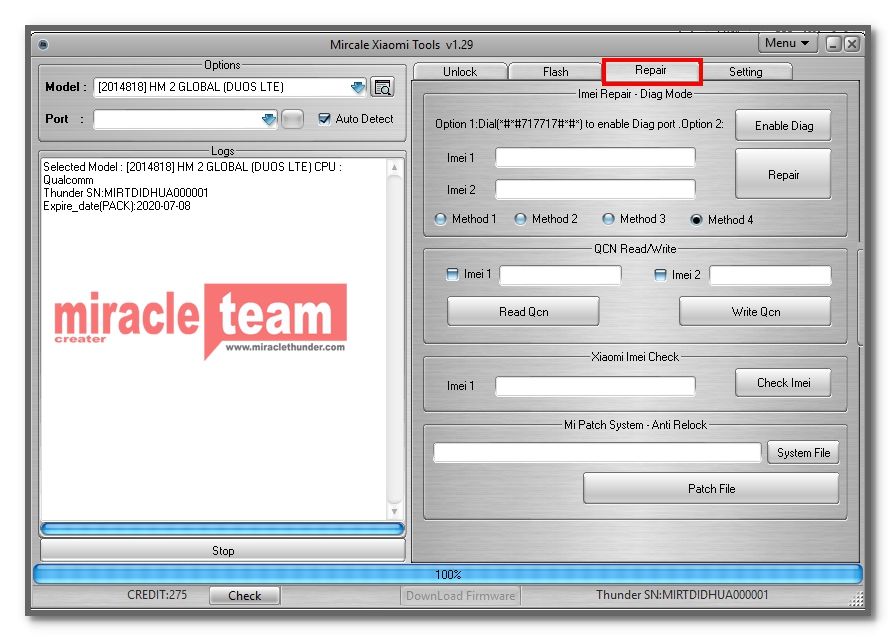Select Method 1 radio button

point(441,219)
